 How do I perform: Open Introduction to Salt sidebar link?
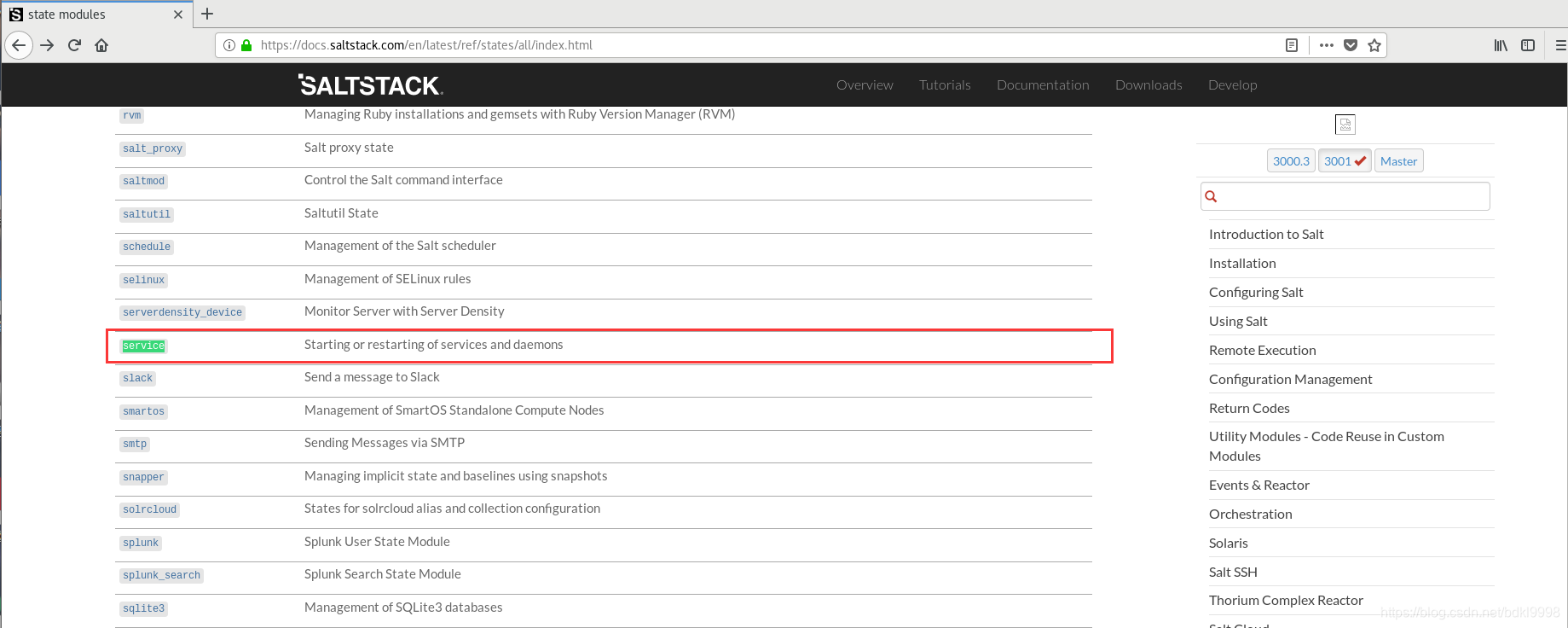[1266, 234]
